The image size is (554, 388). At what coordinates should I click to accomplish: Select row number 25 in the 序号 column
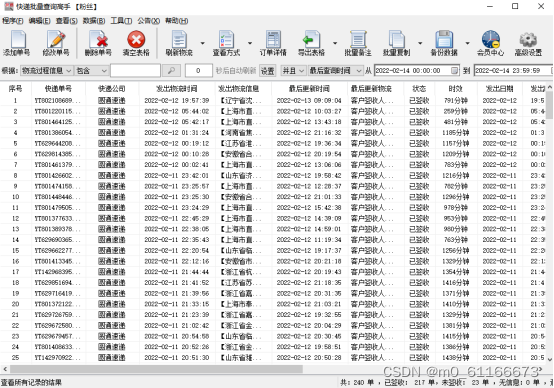[16, 358]
